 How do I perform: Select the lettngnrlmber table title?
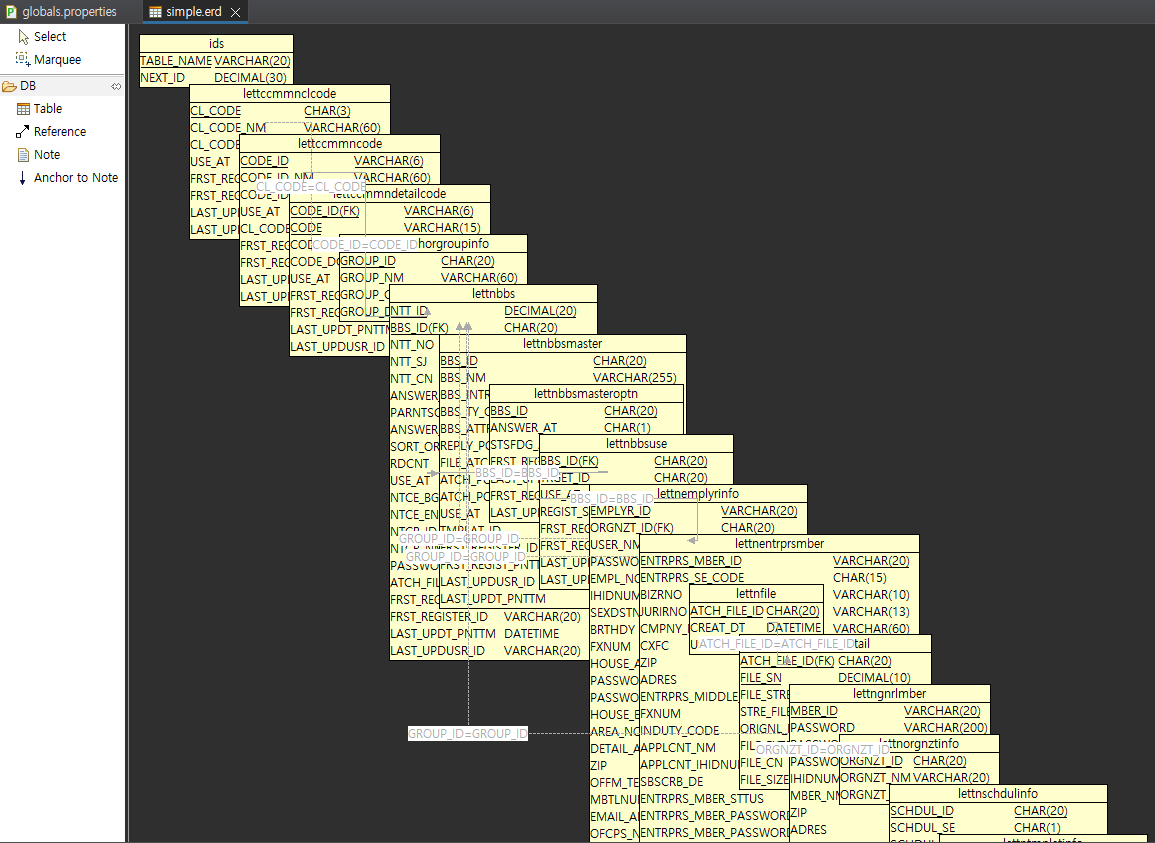[889, 694]
